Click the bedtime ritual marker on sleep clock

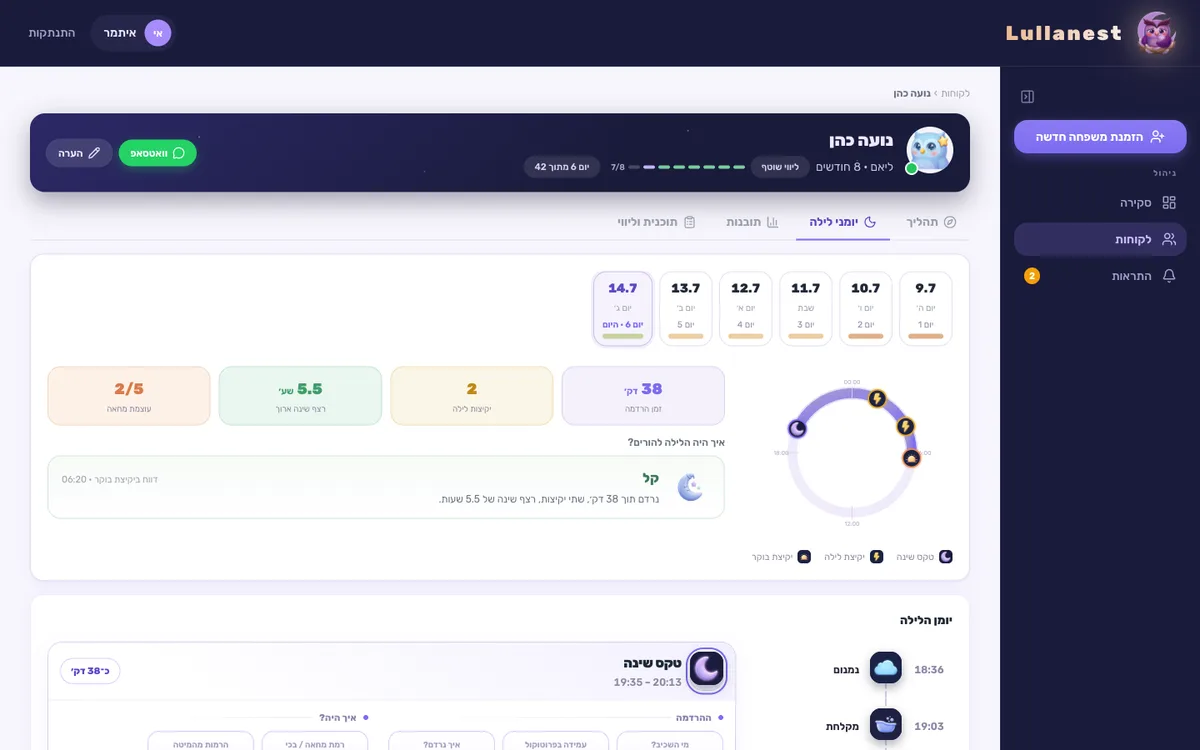pyautogui.click(x=797, y=428)
